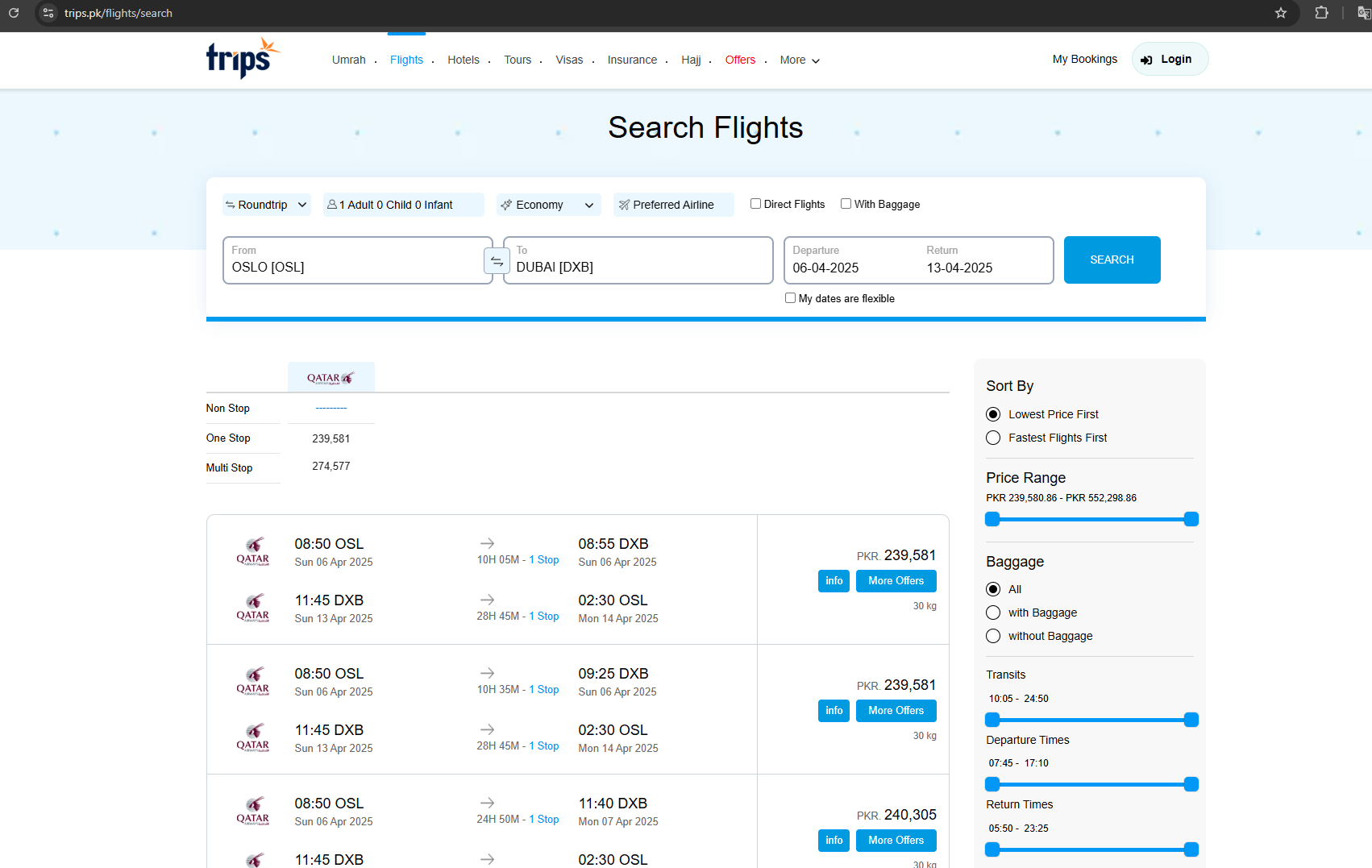
Task: Click the login arrow icon
Action: point(1146,60)
